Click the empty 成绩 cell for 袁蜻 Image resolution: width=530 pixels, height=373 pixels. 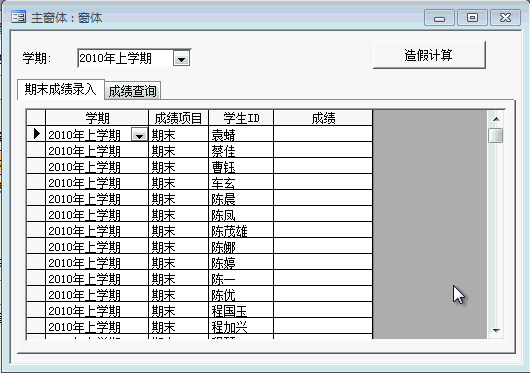pyautogui.click(x=323, y=134)
